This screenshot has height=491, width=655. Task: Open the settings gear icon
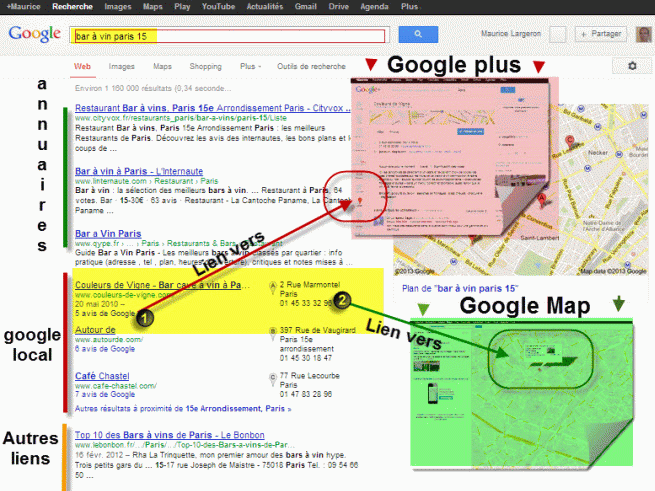632,66
